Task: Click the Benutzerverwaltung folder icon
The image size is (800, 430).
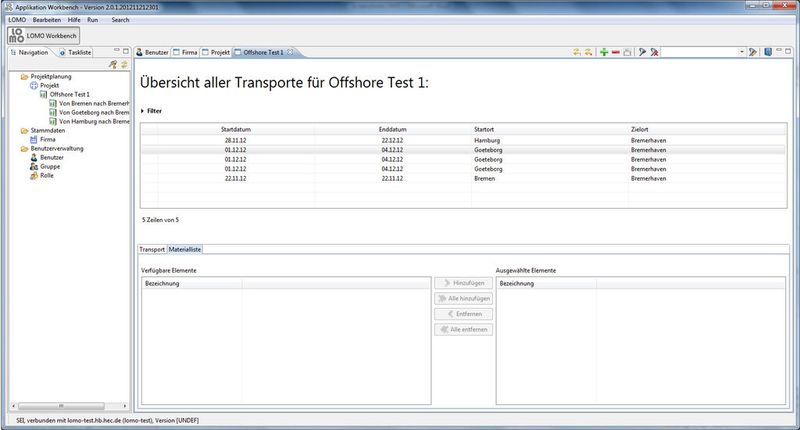Action: (x=24, y=148)
